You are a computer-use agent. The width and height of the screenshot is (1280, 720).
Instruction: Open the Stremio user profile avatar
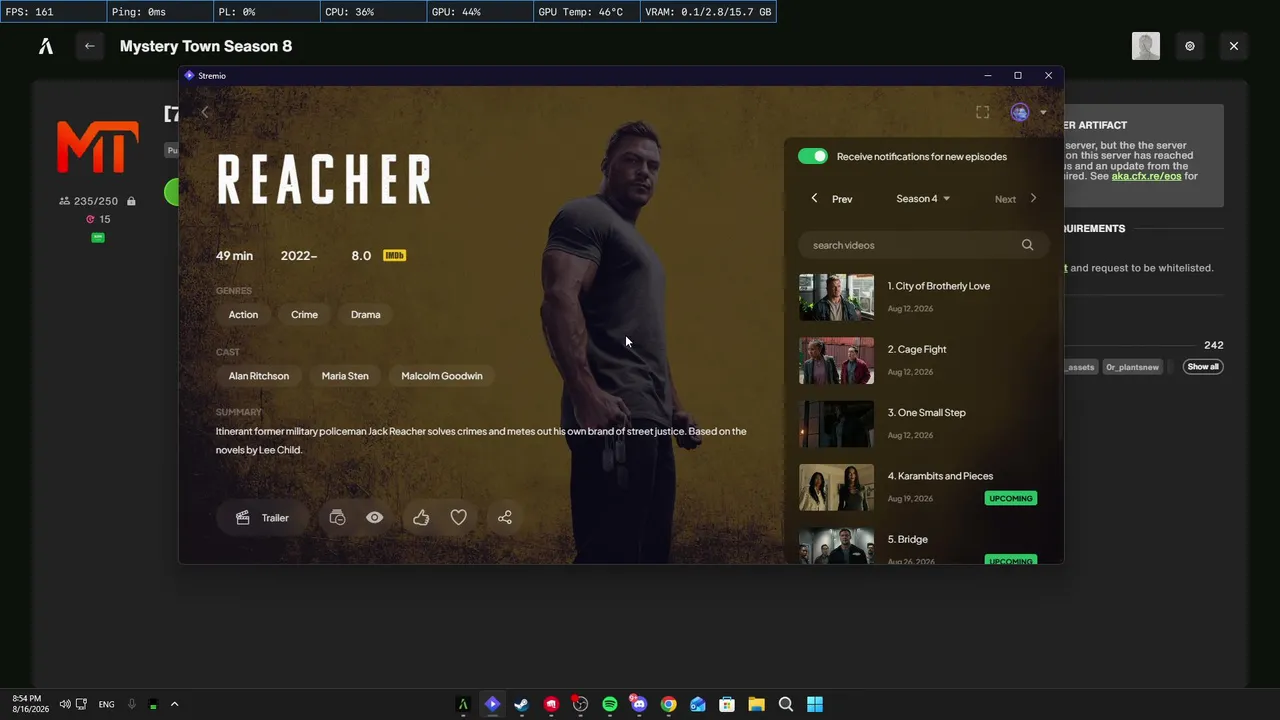click(x=1020, y=112)
